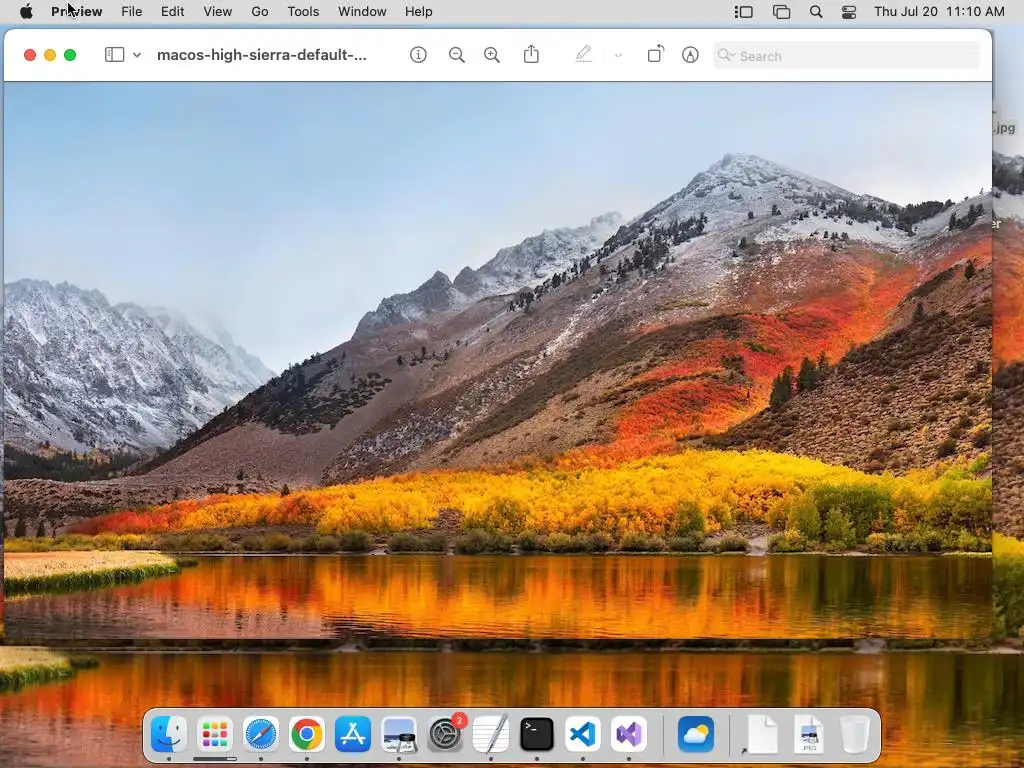
Task: Open the File menu
Action: click(131, 12)
